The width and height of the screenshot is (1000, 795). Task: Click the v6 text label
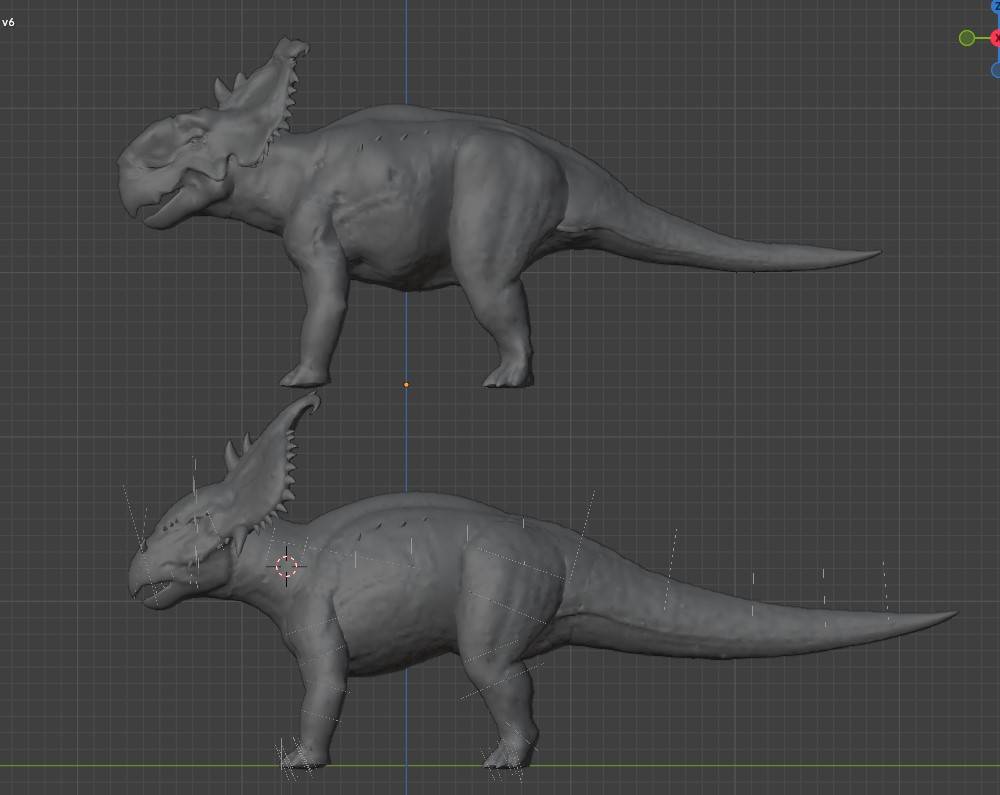tap(8, 22)
